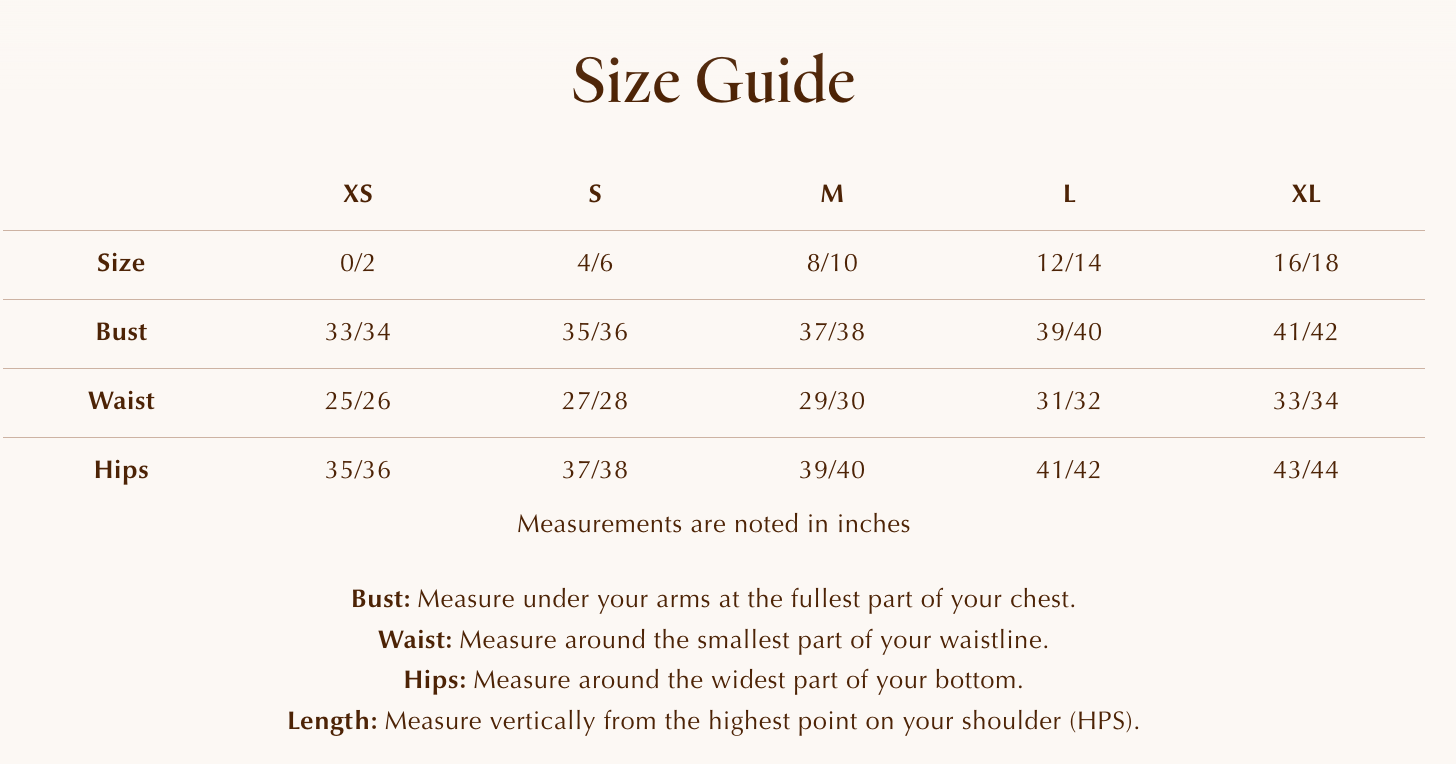The image size is (1456, 764).
Task: Select the Waist row label
Action: (121, 401)
